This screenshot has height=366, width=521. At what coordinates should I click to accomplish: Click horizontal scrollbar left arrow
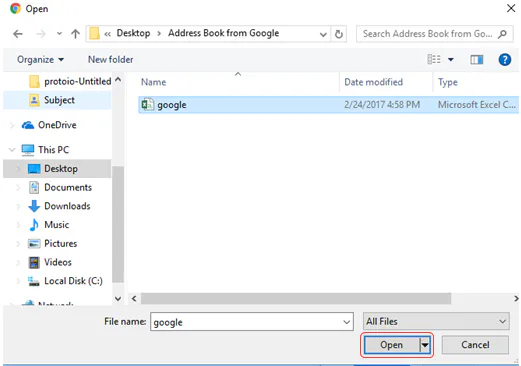(x=134, y=298)
